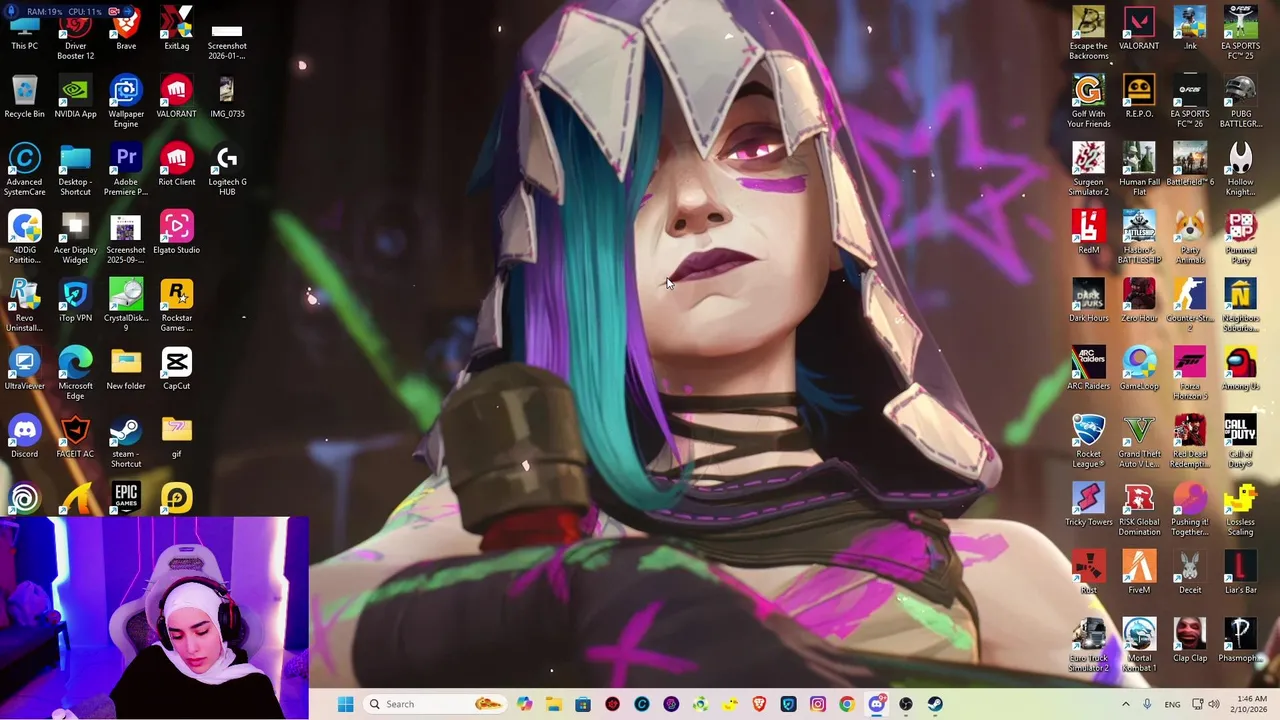
Task: Launch EA SPORTS FC 25
Action: click(x=1240, y=34)
